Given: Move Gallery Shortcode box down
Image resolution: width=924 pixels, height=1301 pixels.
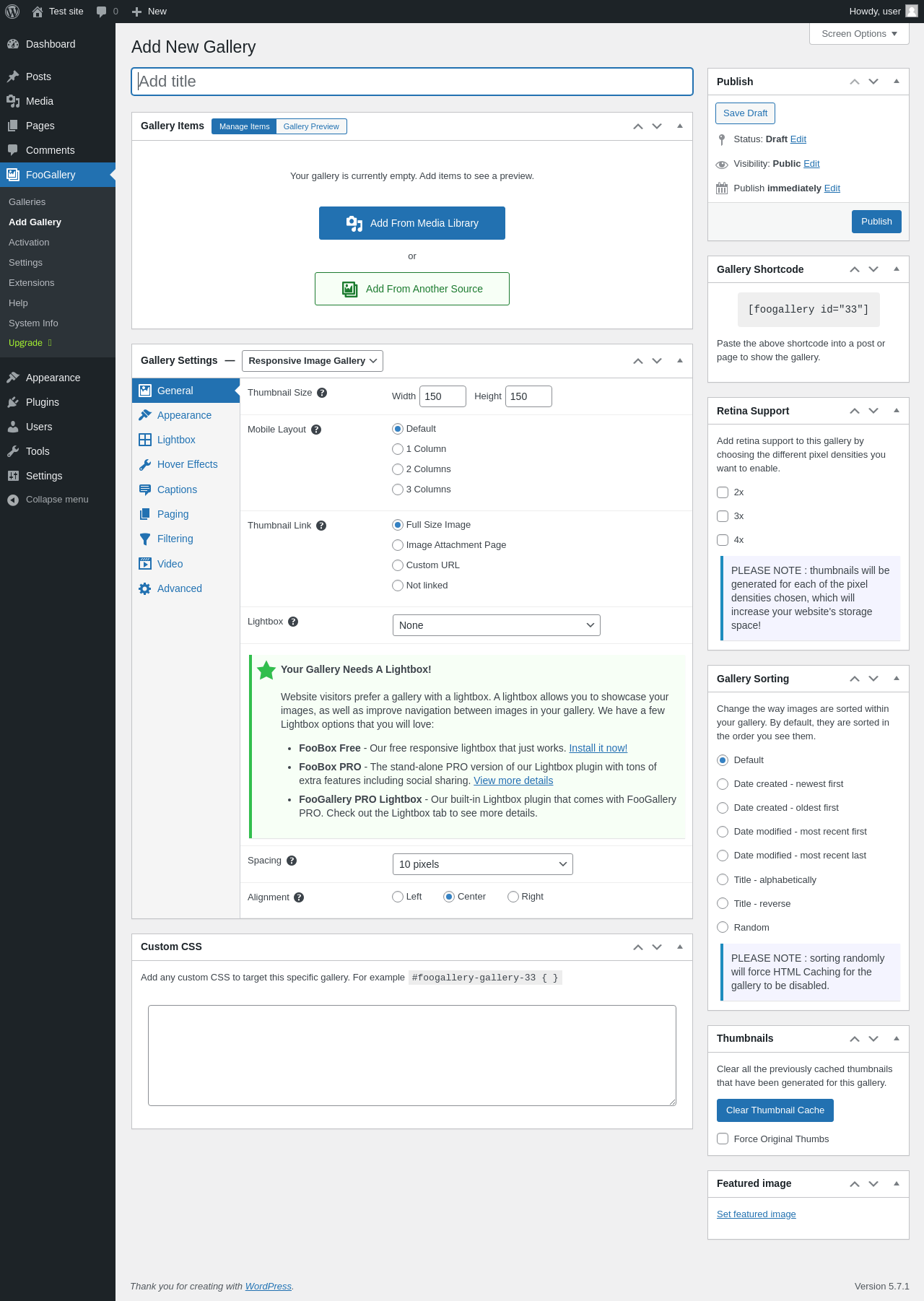Looking at the screenshot, I should tap(873, 269).
